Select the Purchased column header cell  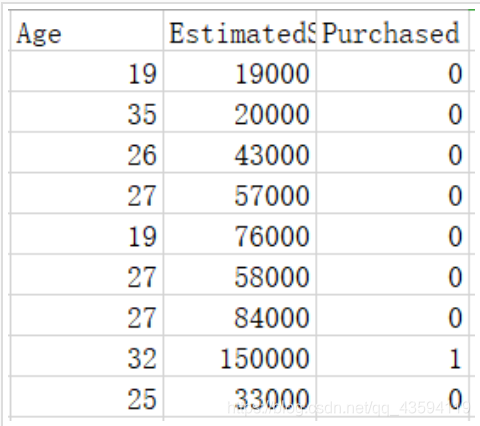point(393,31)
